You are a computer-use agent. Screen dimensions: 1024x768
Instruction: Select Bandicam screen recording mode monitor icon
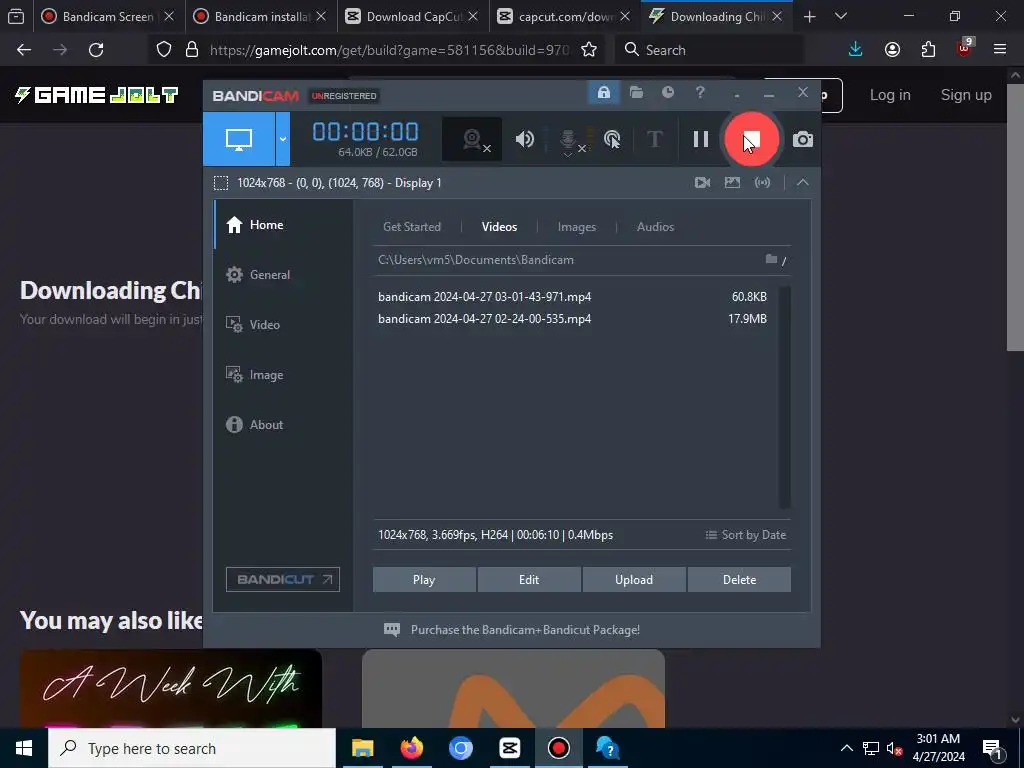coord(239,139)
